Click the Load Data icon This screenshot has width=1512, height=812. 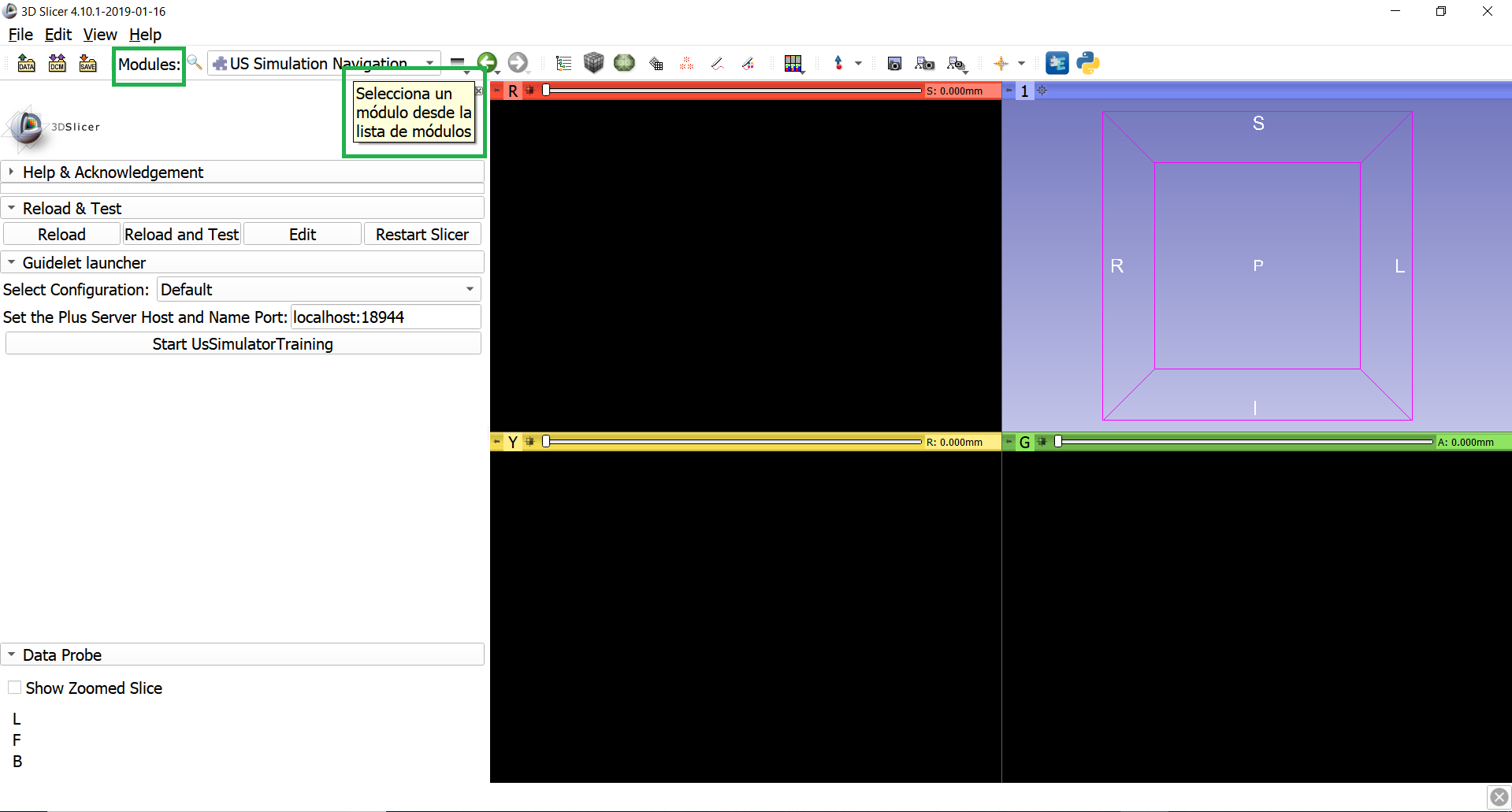click(x=26, y=63)
